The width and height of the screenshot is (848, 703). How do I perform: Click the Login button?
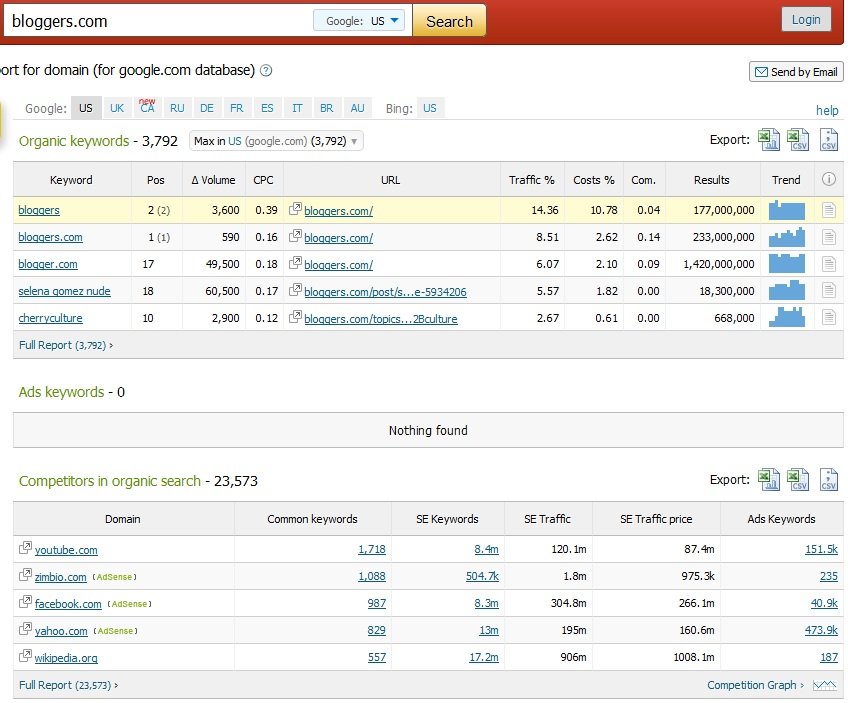coord(806,20)
